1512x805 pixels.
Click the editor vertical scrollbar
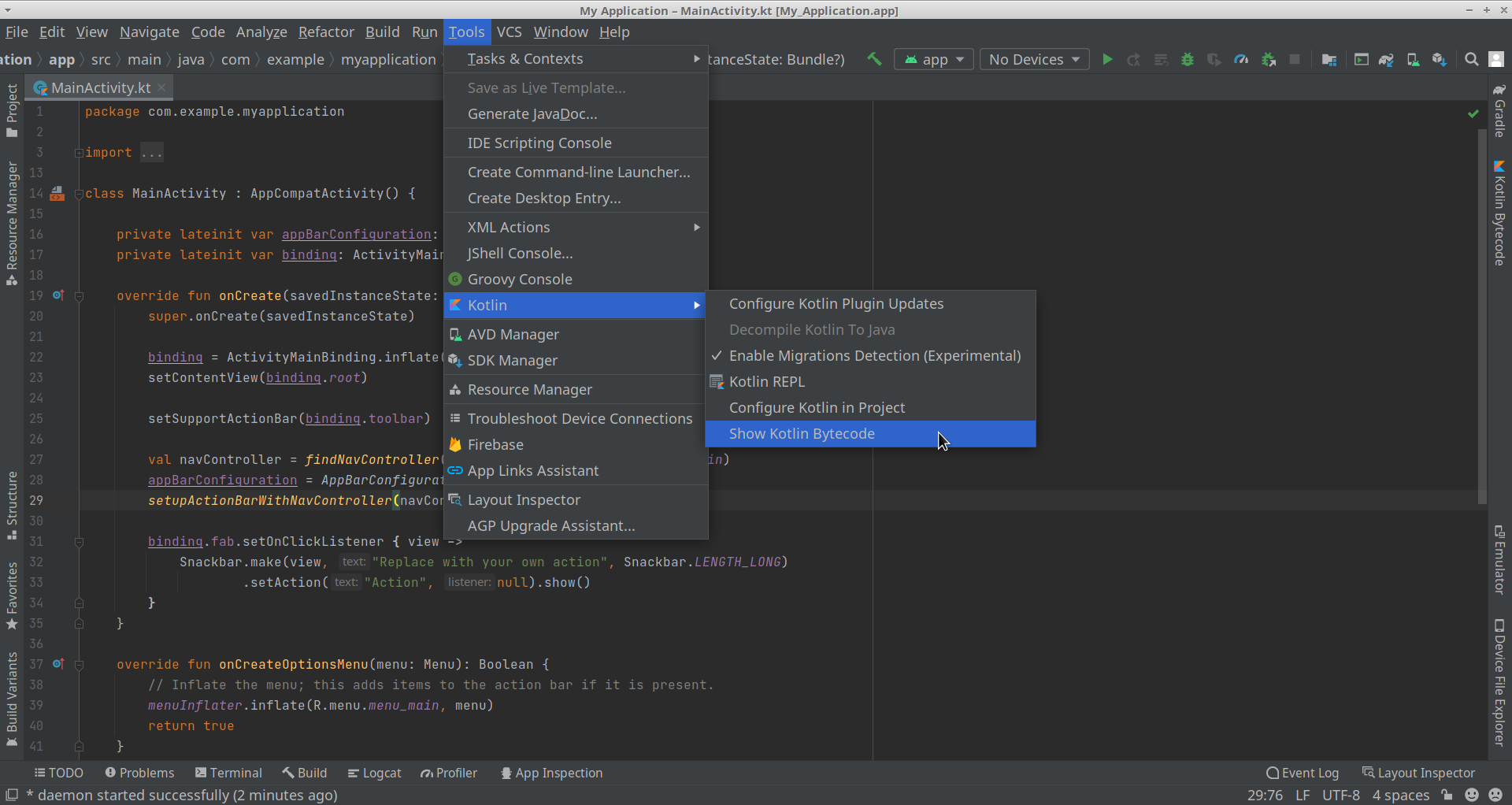coord(1482,315)
